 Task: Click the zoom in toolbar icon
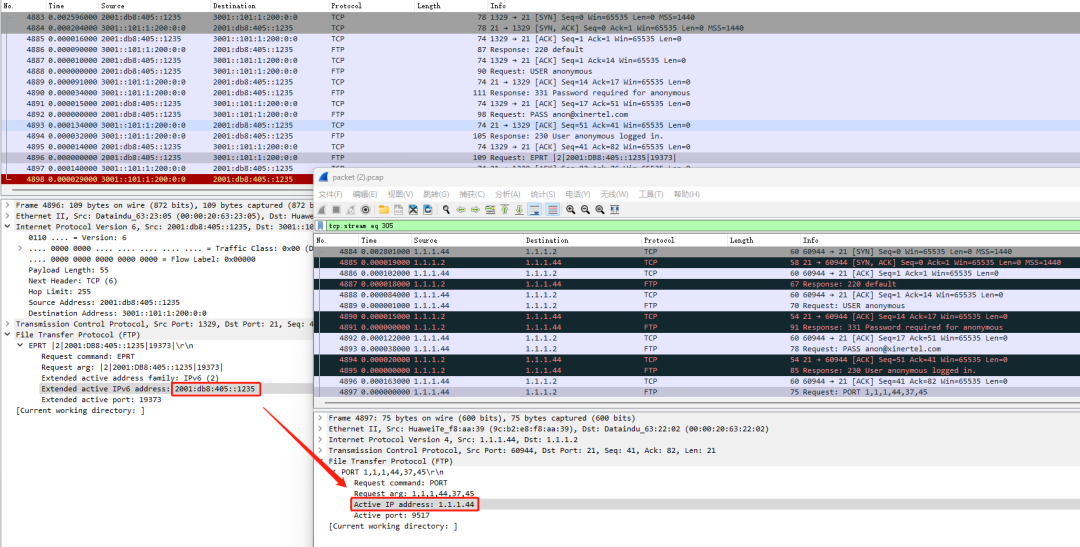pyautogui.click(x=570, y=210)
